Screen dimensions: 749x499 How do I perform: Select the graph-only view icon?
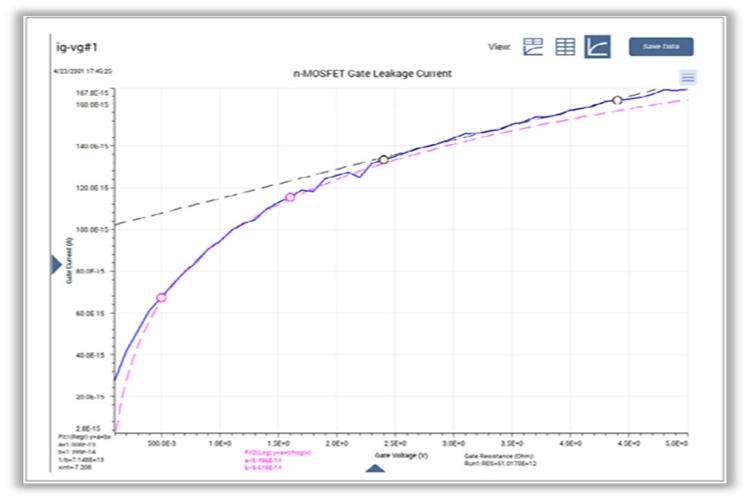(597, 47)
